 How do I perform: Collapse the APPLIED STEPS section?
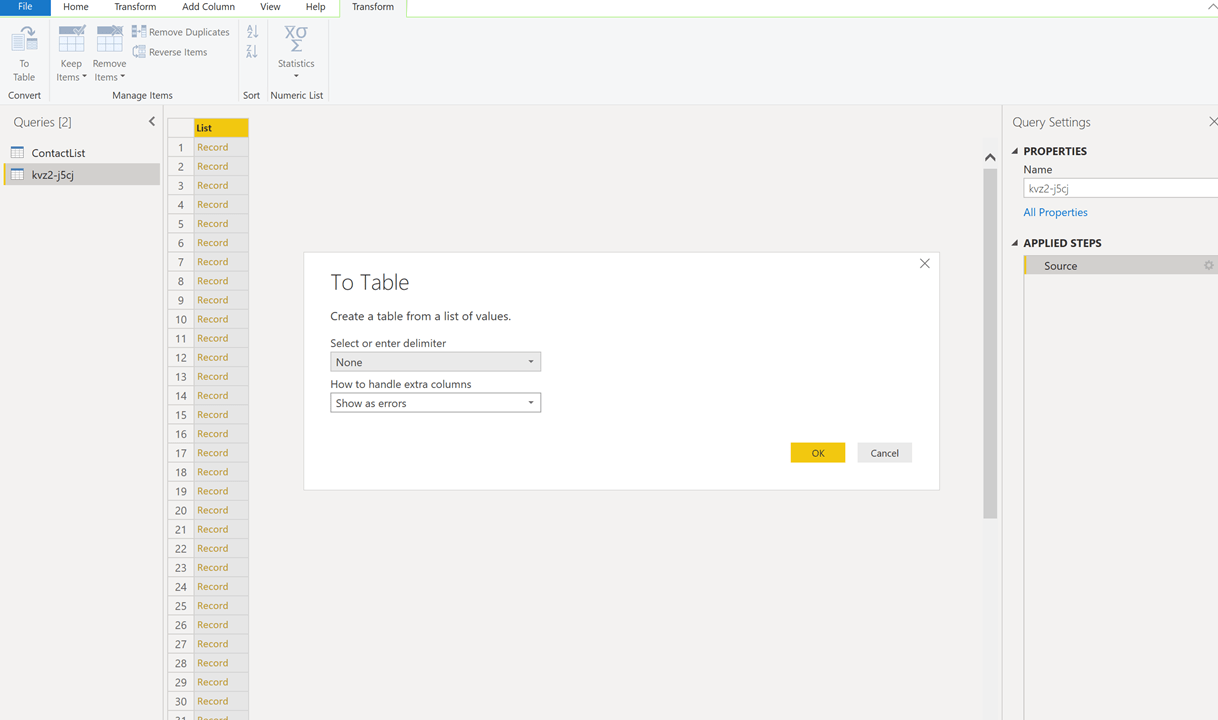point(1015,243)
